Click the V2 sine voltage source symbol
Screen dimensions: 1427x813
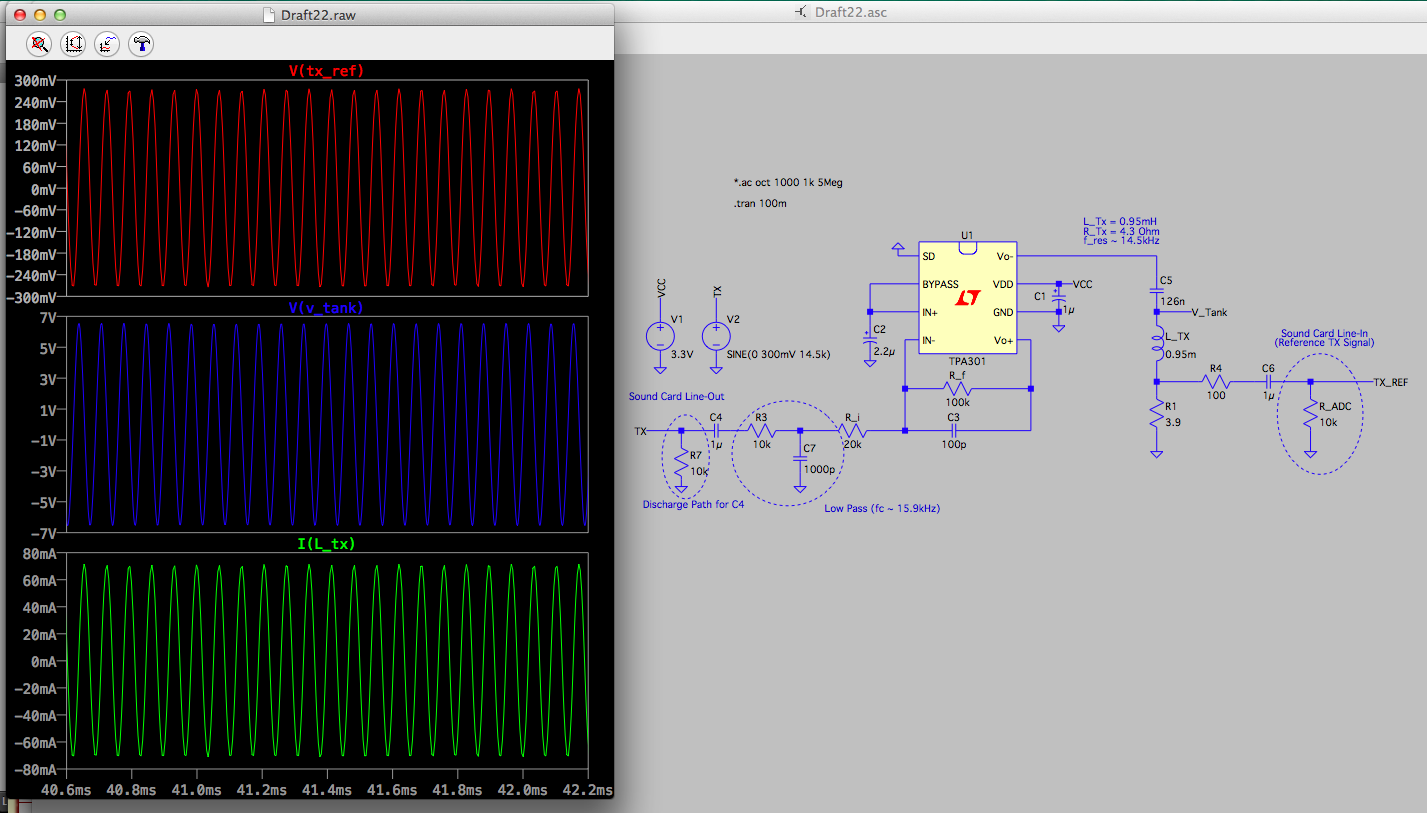click(716, 335)
